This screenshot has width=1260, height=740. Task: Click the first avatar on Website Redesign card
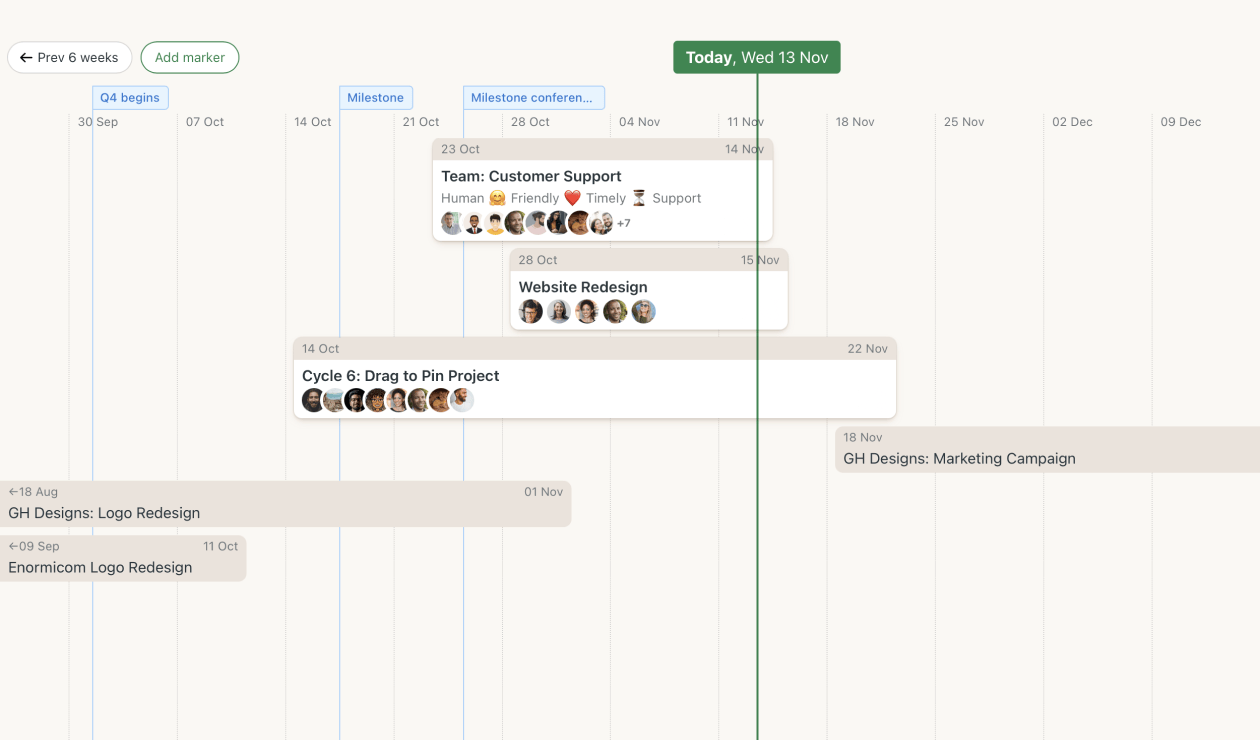[531, 311]
